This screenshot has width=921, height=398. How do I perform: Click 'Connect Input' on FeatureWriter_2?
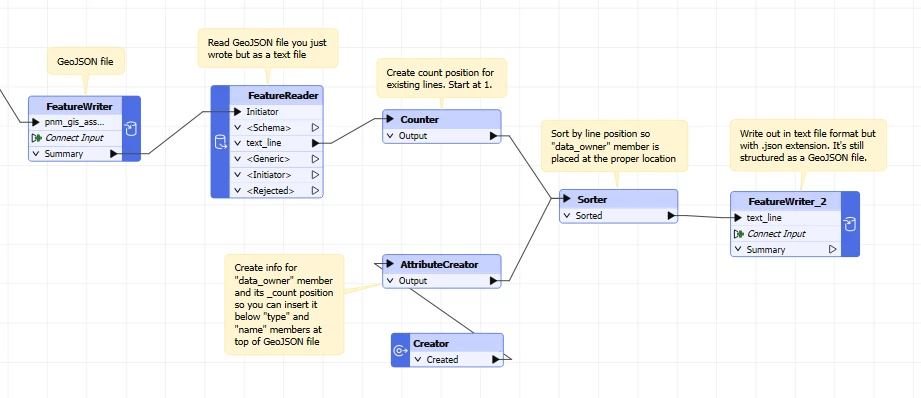click(776, 234)
